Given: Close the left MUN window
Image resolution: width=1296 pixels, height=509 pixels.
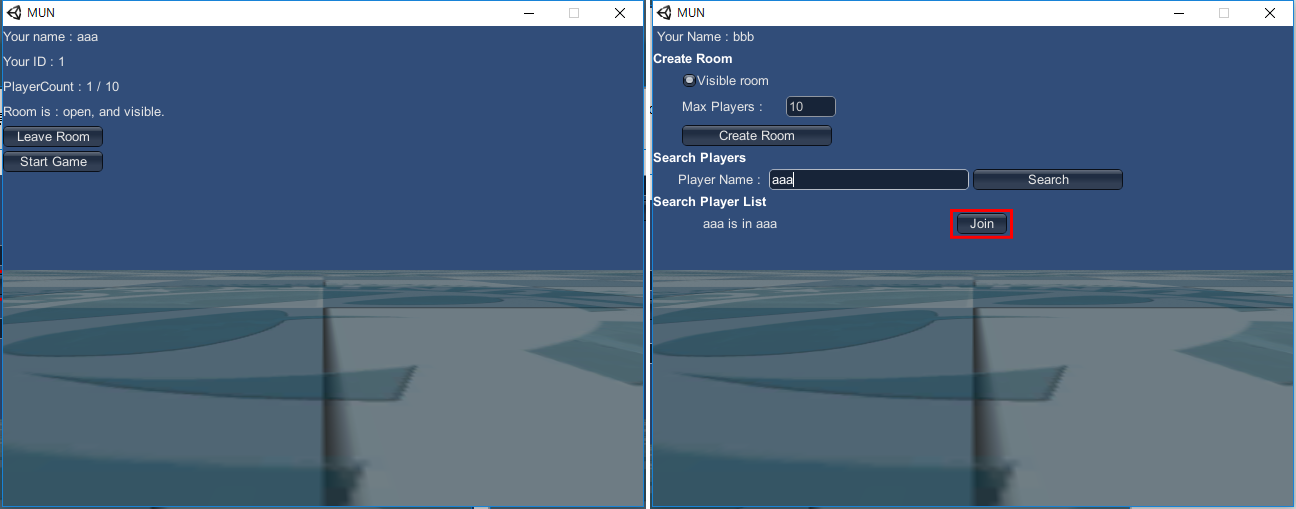Looking at the screenshot, I should pos(620,13).
